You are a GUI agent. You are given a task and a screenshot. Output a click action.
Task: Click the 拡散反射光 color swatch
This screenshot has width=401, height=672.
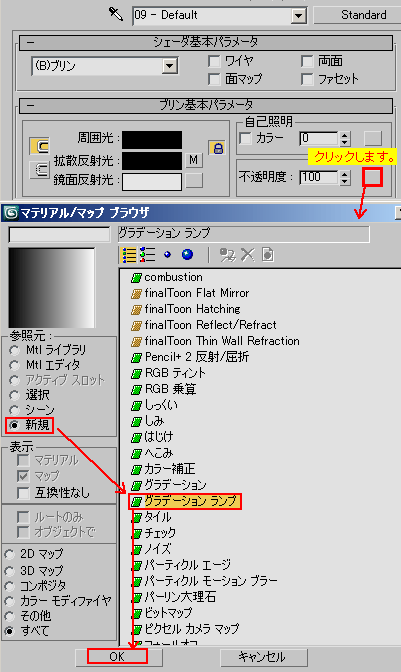click(x=152, y=161)
